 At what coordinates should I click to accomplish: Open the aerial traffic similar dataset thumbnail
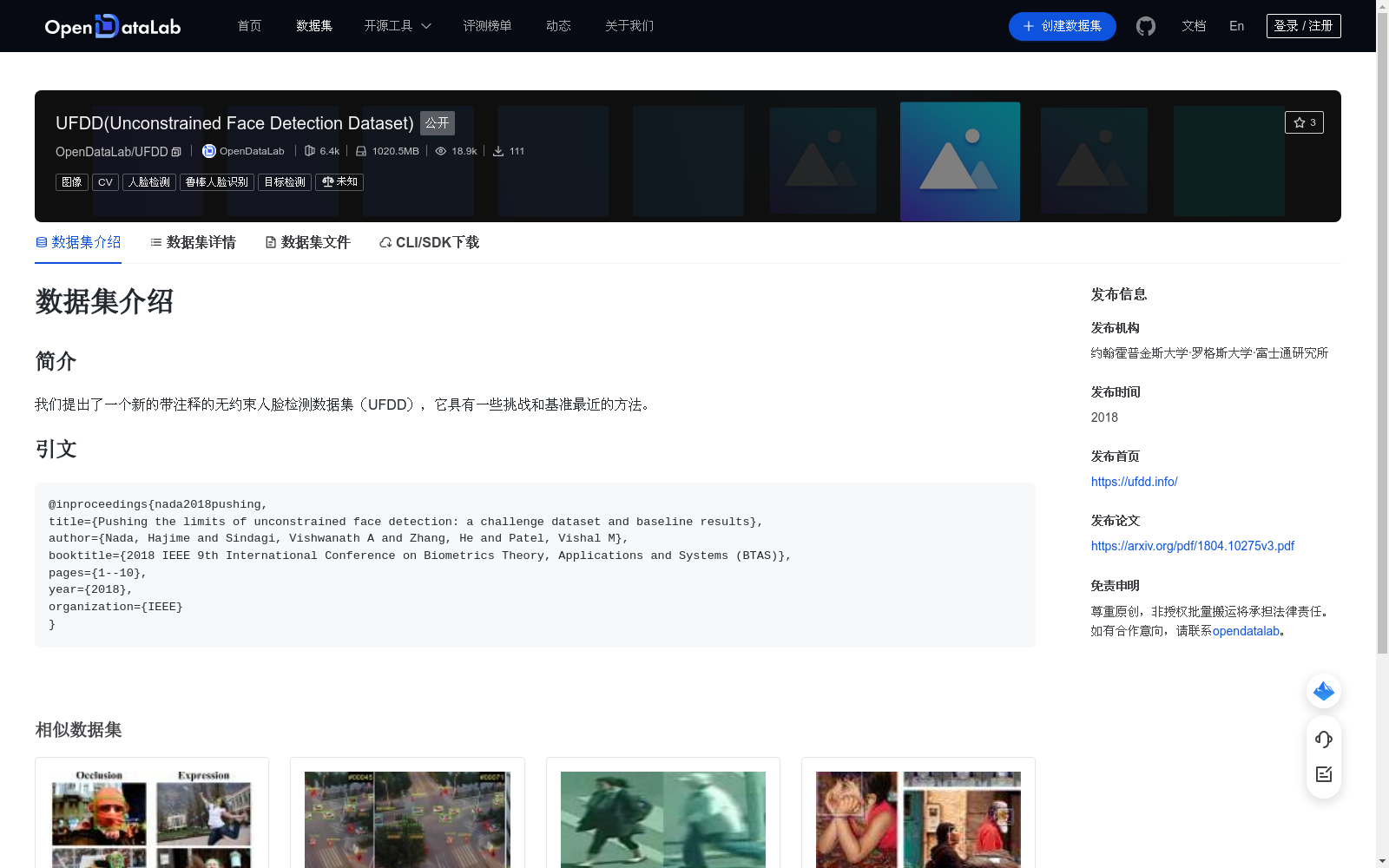click(407, 819)
